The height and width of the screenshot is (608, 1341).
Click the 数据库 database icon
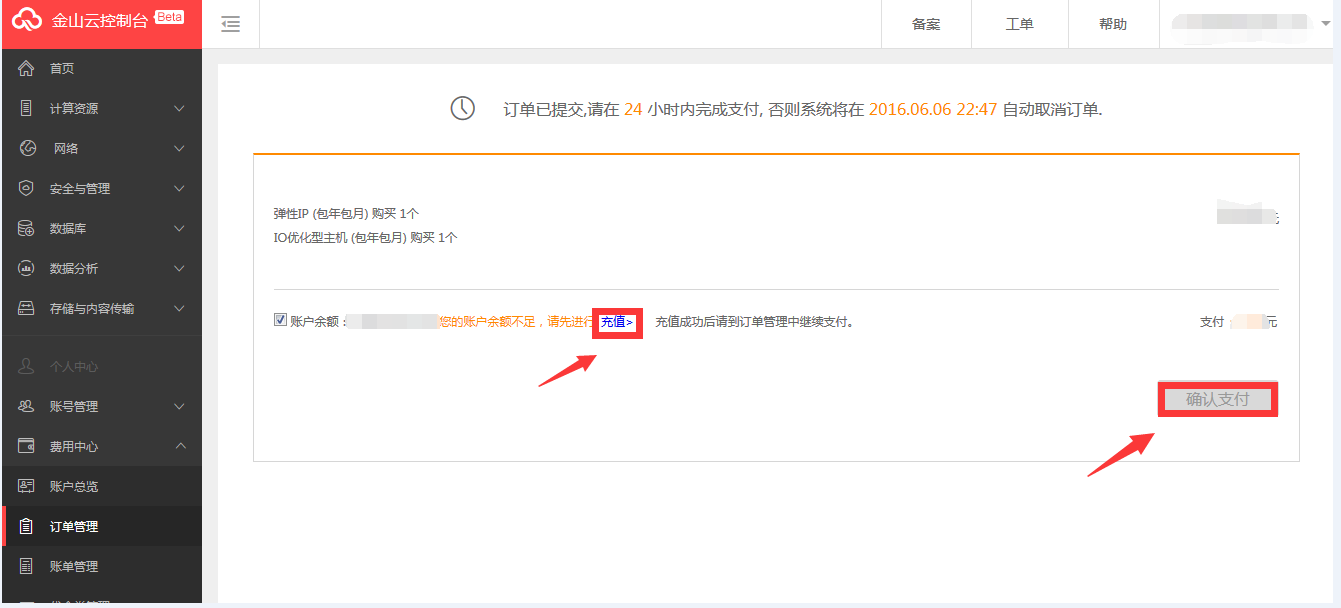tap(27, 228)
